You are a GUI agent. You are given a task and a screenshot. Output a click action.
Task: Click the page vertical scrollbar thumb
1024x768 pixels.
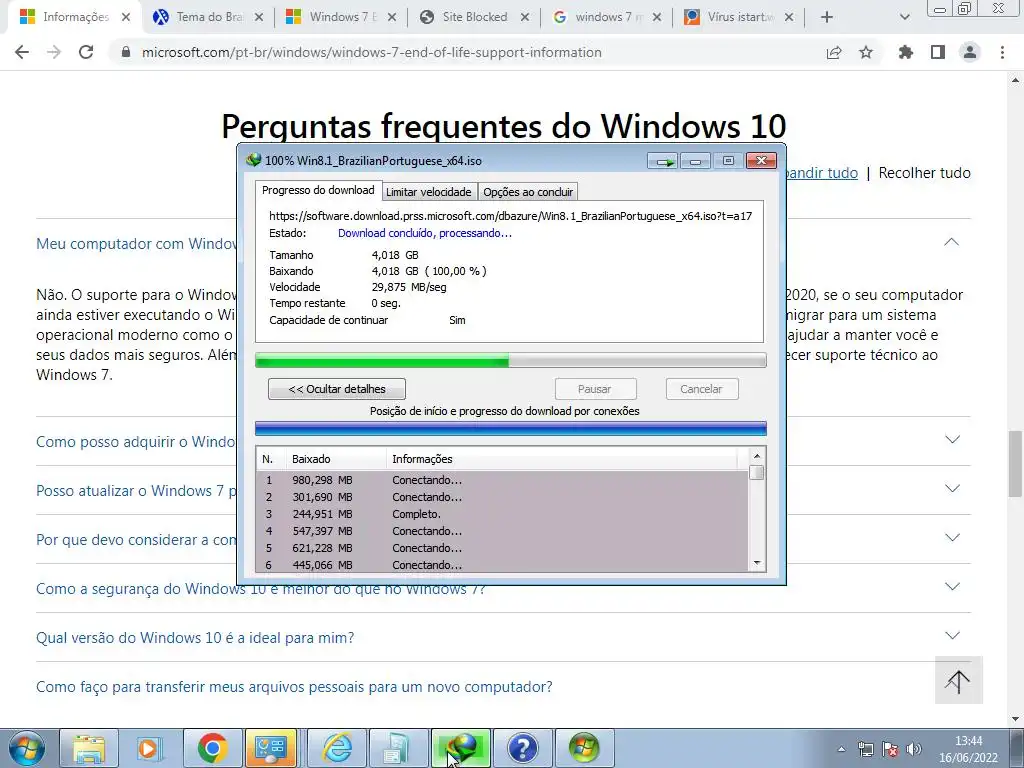tap(1015, 464)
